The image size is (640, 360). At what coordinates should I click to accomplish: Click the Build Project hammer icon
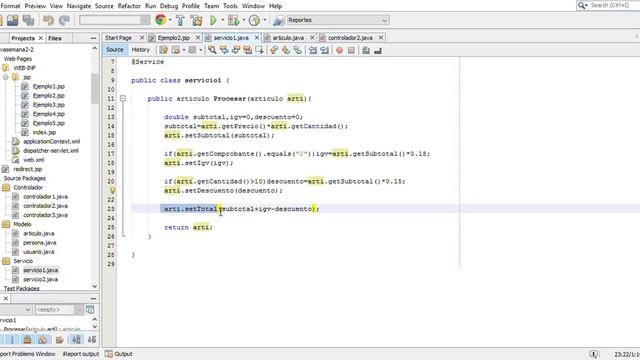click(x=180, y=20)
